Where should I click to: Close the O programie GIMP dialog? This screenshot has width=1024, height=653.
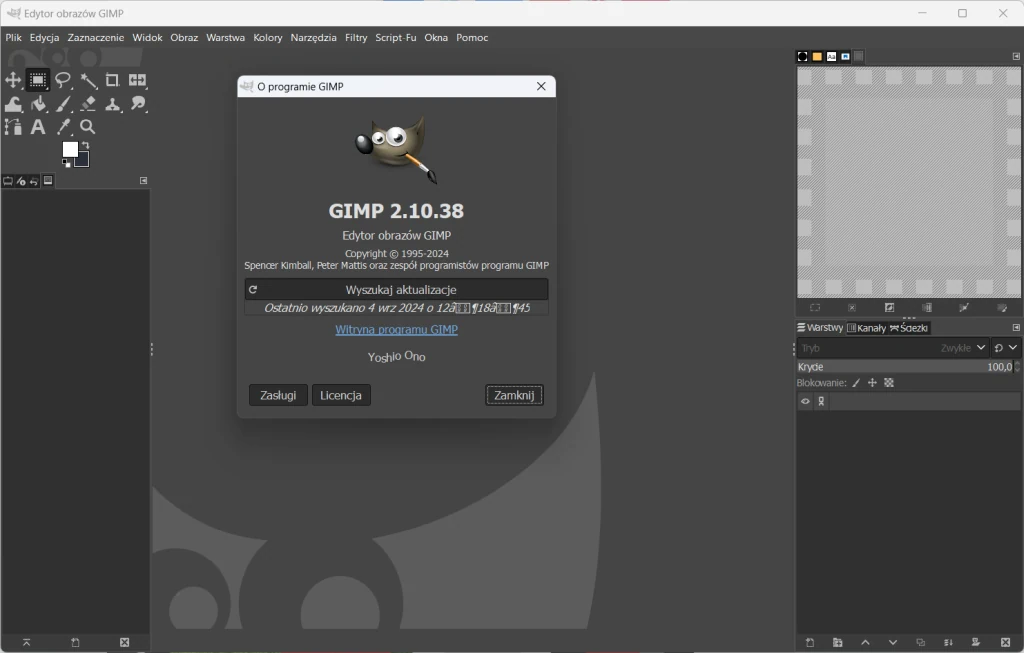(541, 86)
